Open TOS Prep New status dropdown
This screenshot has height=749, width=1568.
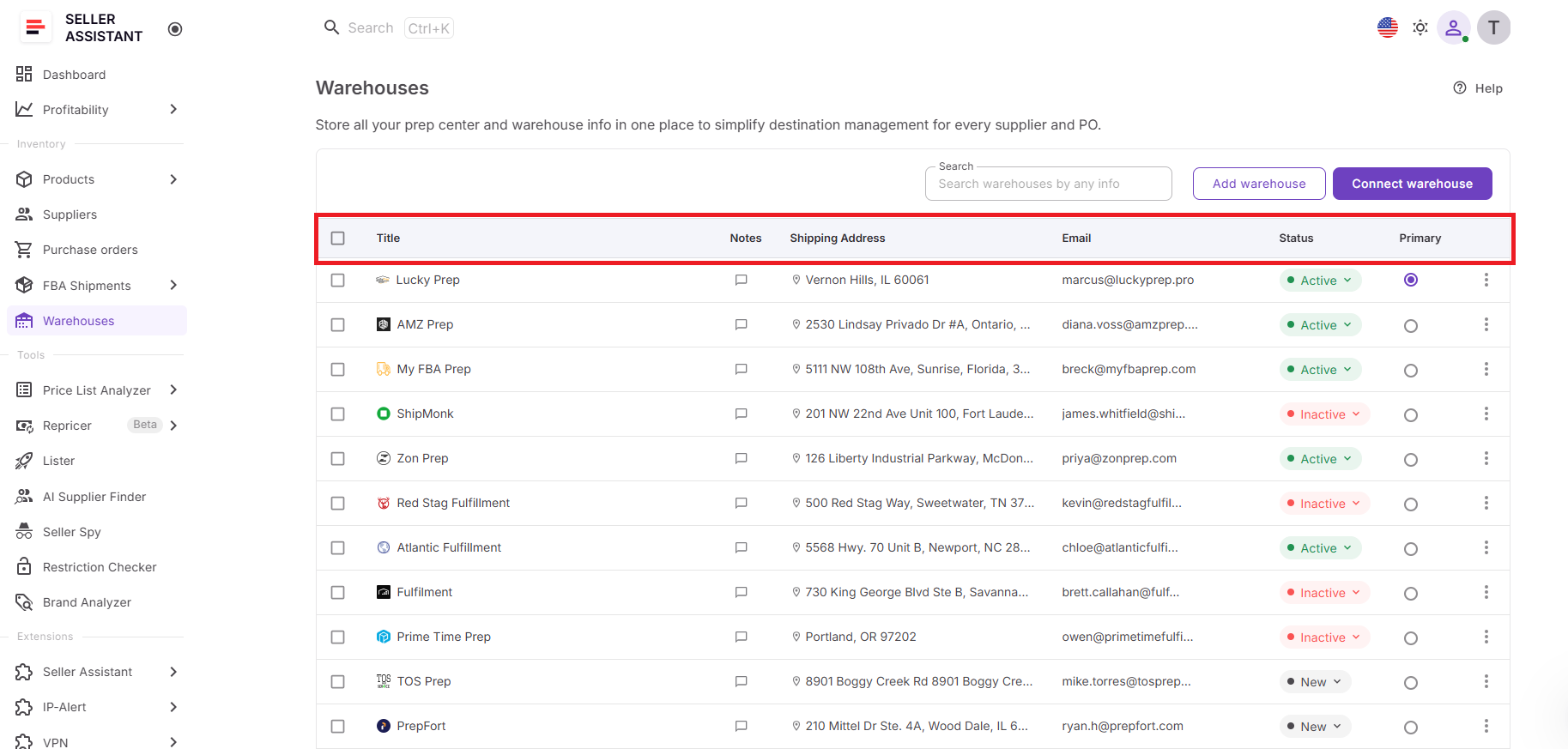[1316, 682]
